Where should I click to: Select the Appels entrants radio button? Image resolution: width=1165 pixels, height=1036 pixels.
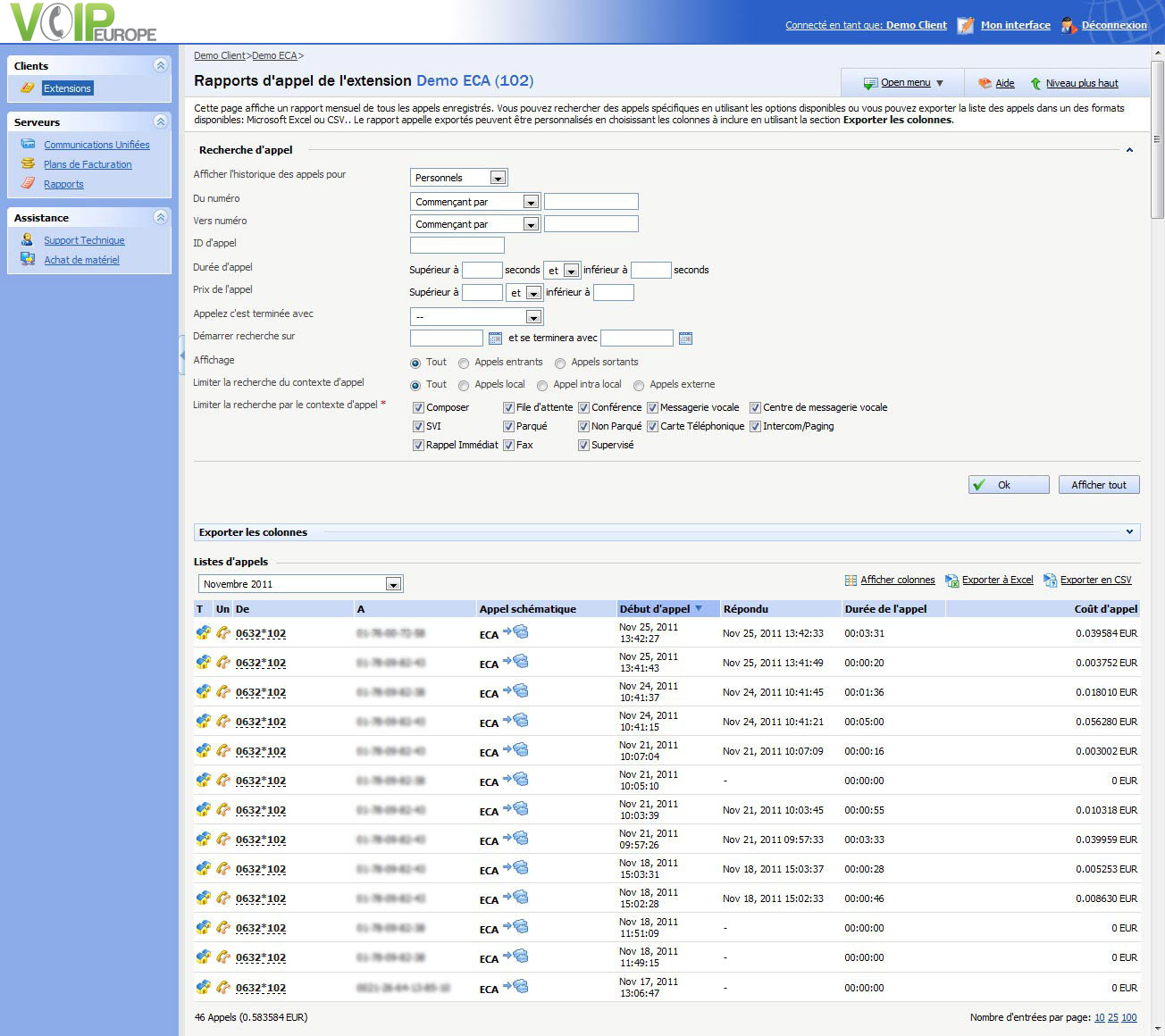(x=464, y=363)
